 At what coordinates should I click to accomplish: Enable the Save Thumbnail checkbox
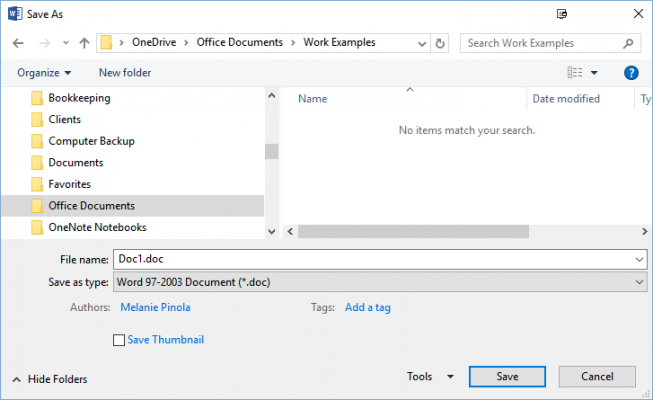click(120, 340)
